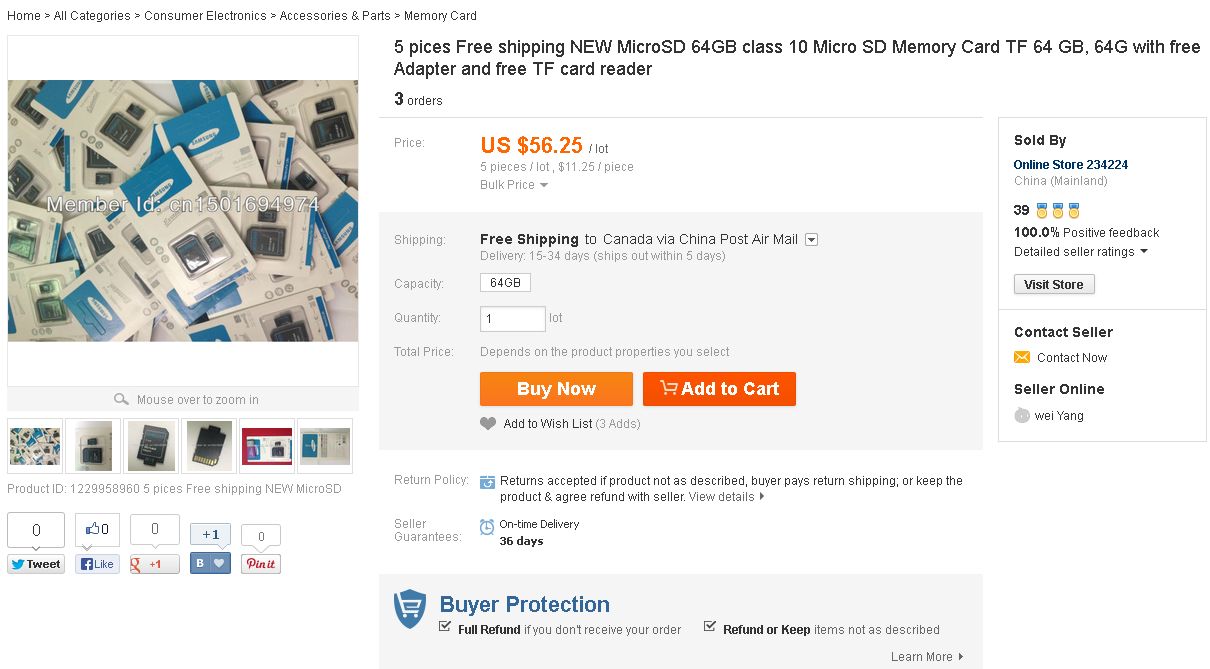
Task: Click the Google +1 share icon
Action: pos(155,564)
